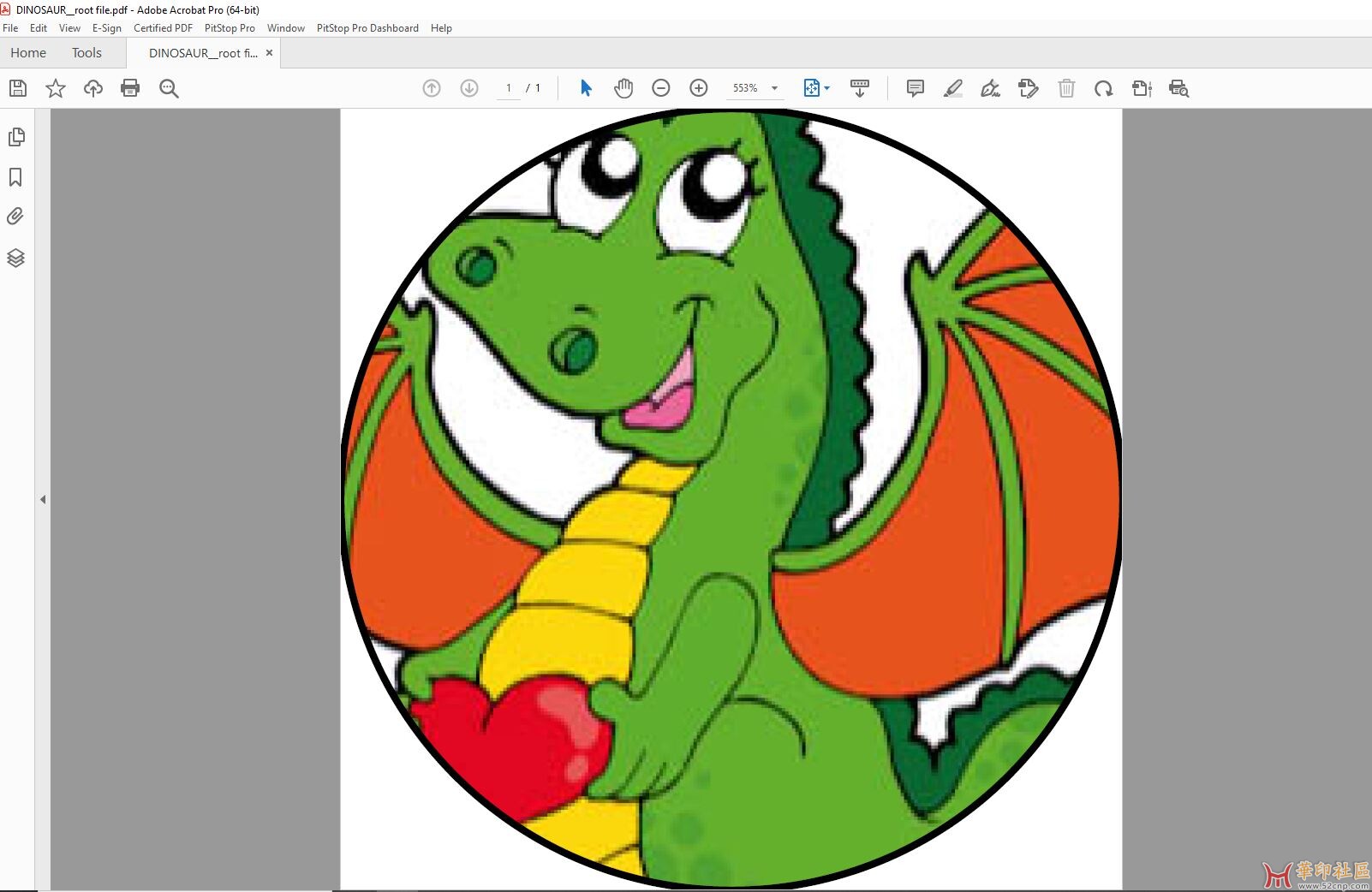The height and width of the screenshot is (892, 1372).
Task: Open the PitStop Pro Dashboard menu
Action: [367, 28]
